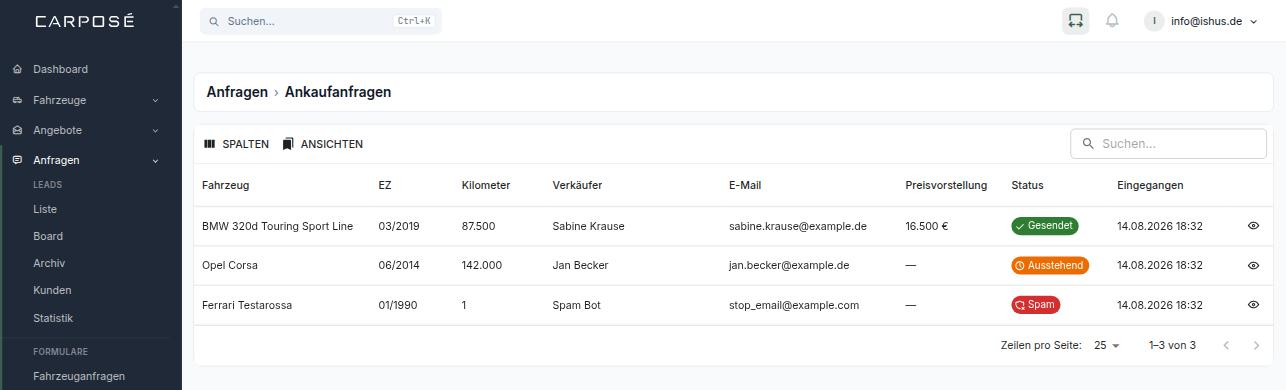Open the Dashboard home icon
The width and height of the screenshot is (1286, 390).
[18, 69]
